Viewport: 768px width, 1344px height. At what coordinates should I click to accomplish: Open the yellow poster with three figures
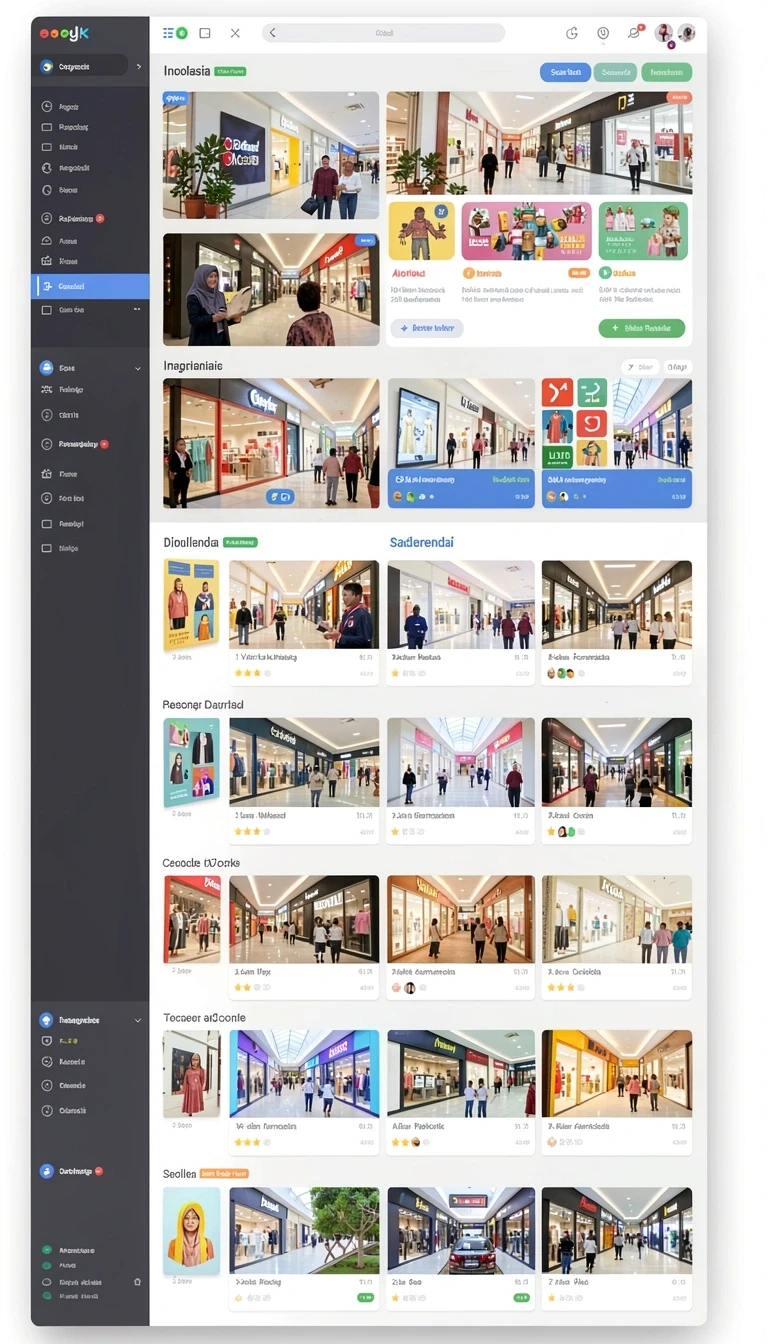coord(191,604)
